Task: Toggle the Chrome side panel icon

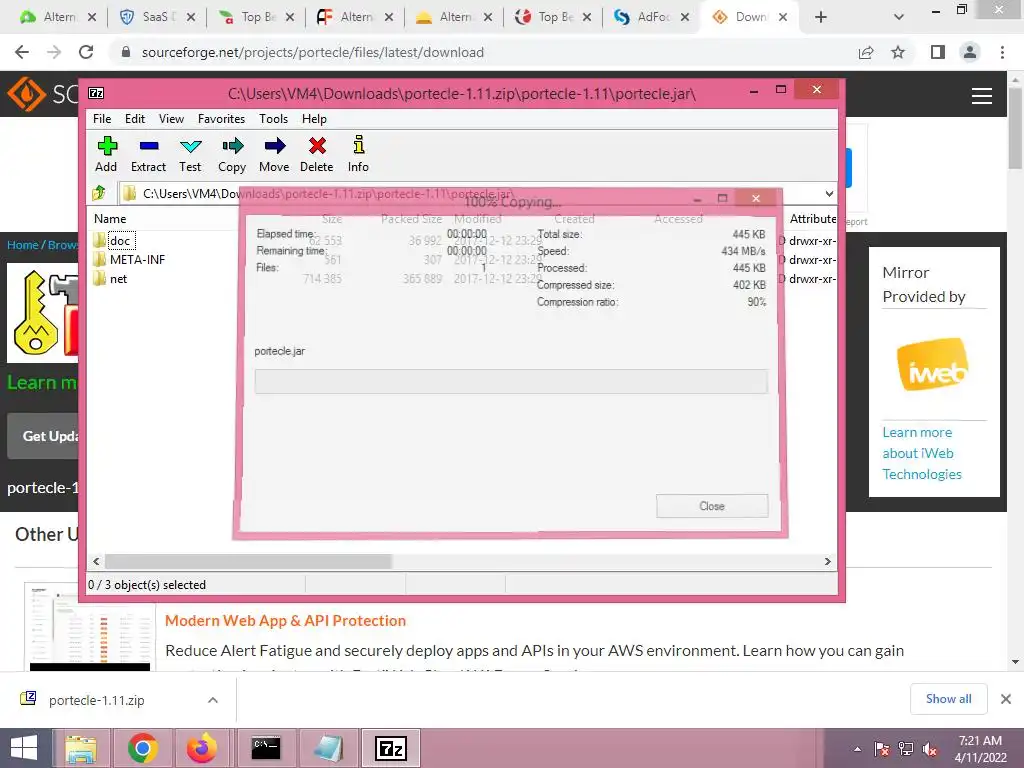Action: tap(938, 52)
